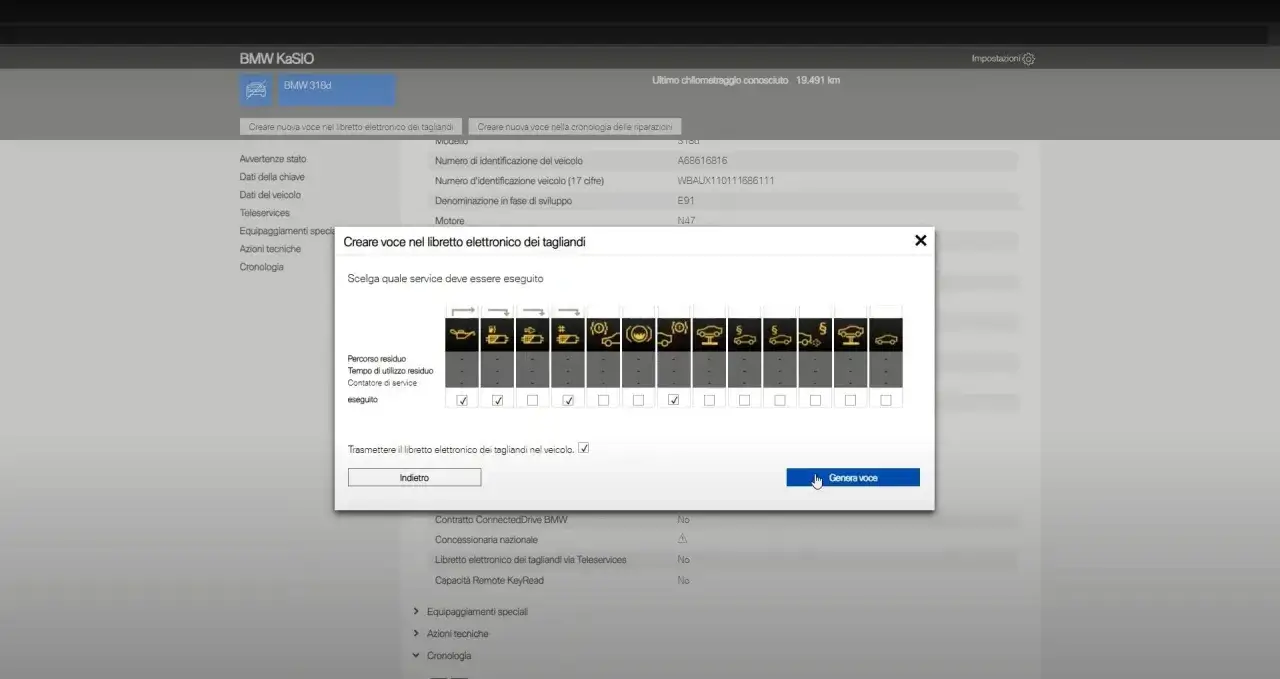Click the blue vehicle icon near BMW 318d
The height and width of the screenshot is (679, 1280).
[256, 90]
